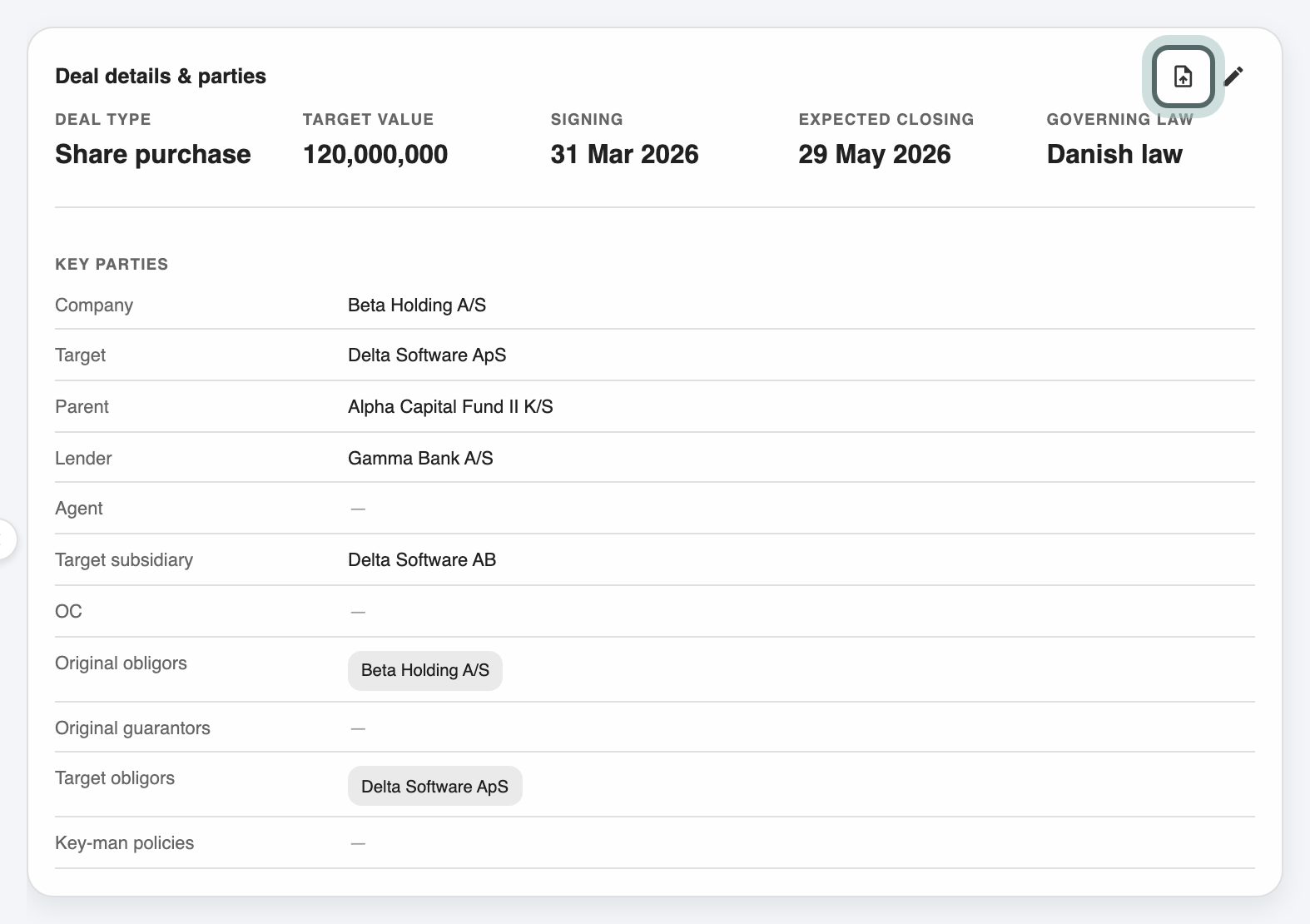
Task: Click Delta Software ApS in the Target row
Action: [x=427, y=355]
